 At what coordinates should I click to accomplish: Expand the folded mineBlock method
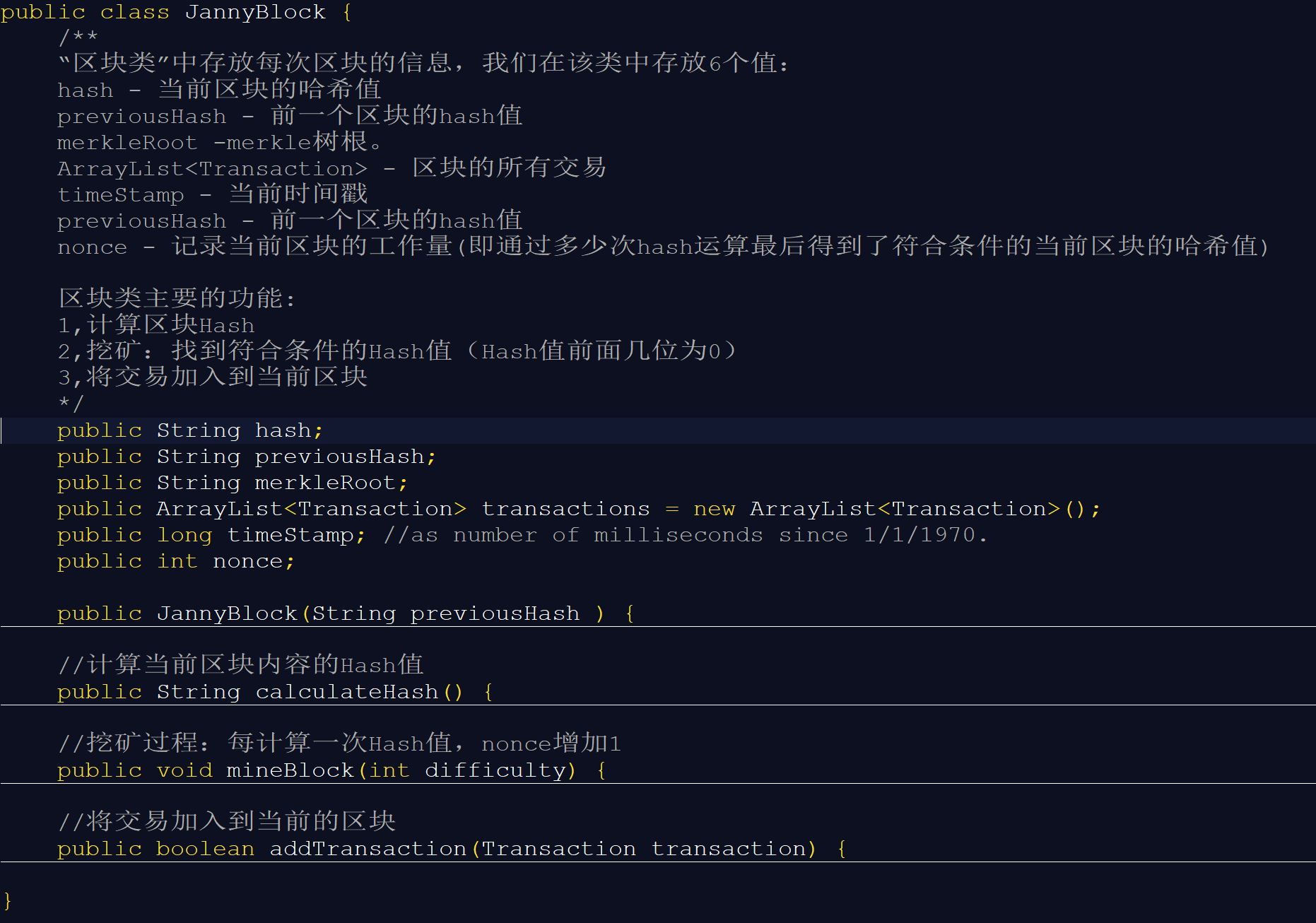(601, 770)
